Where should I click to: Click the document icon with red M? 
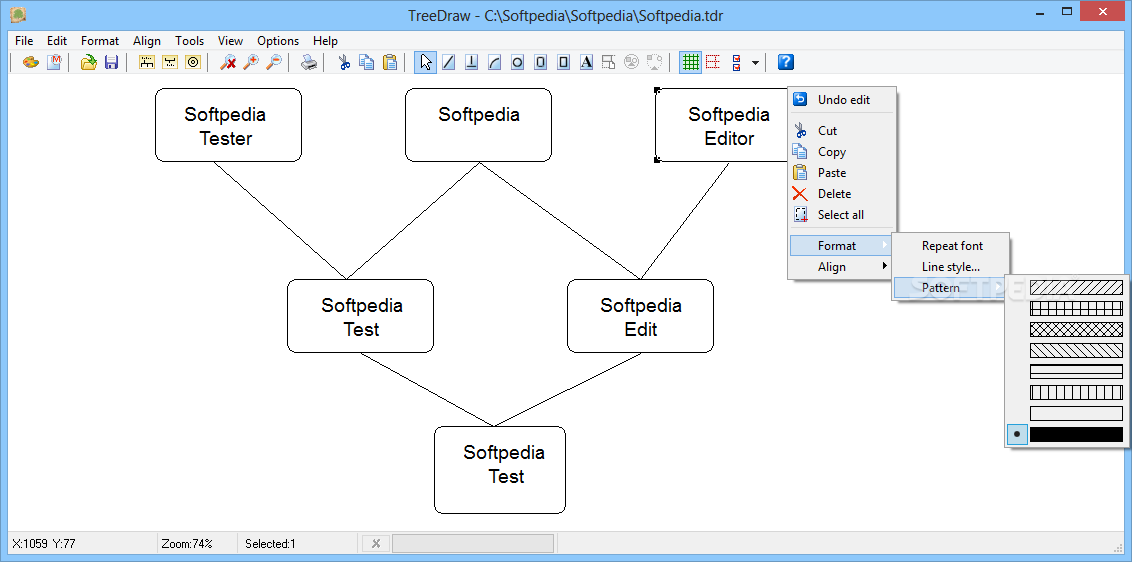pos(54,62)
